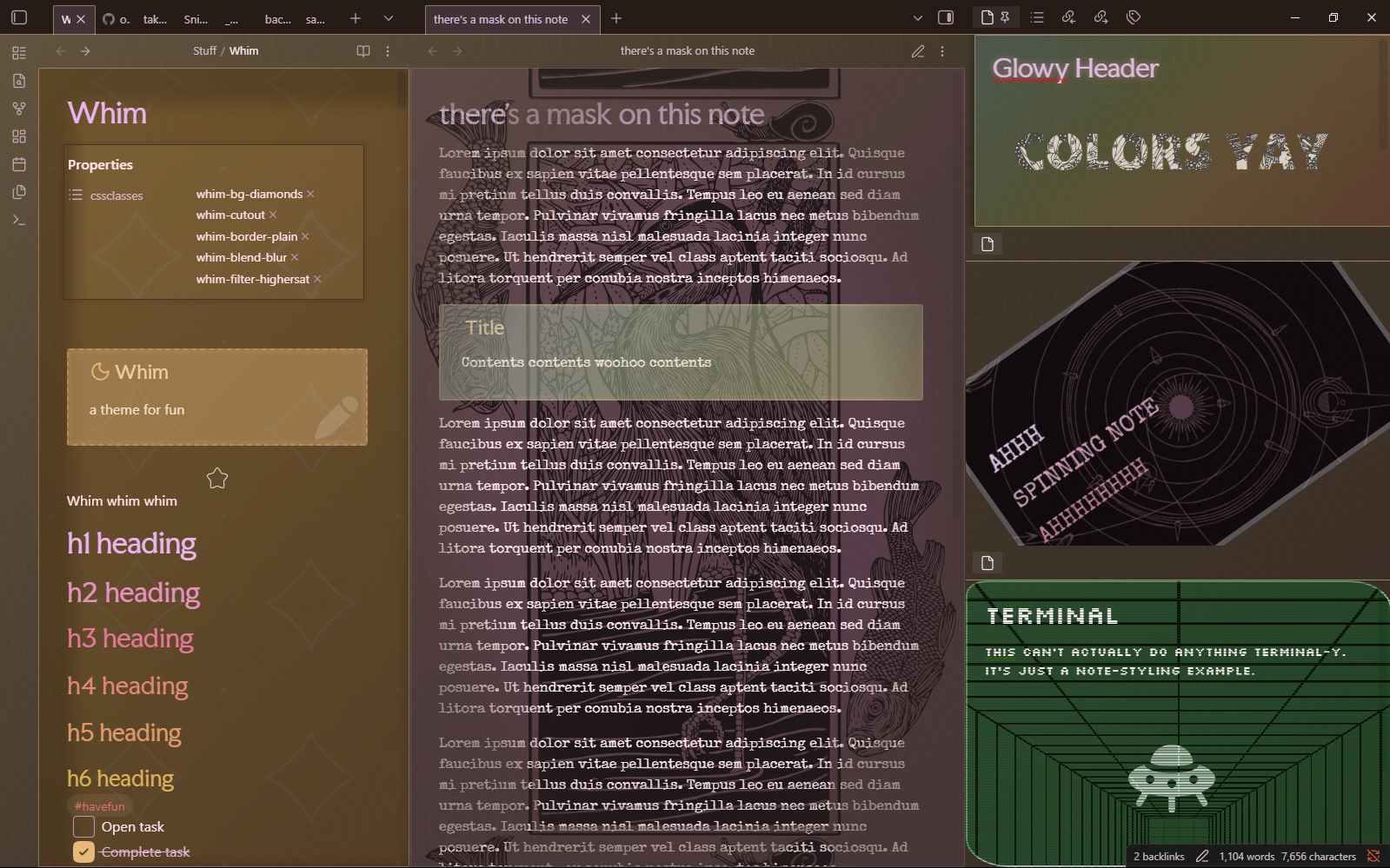Viewport: 1390px width, 868px height.
Task: Click the h3 heading text
Action: [130, 639]
